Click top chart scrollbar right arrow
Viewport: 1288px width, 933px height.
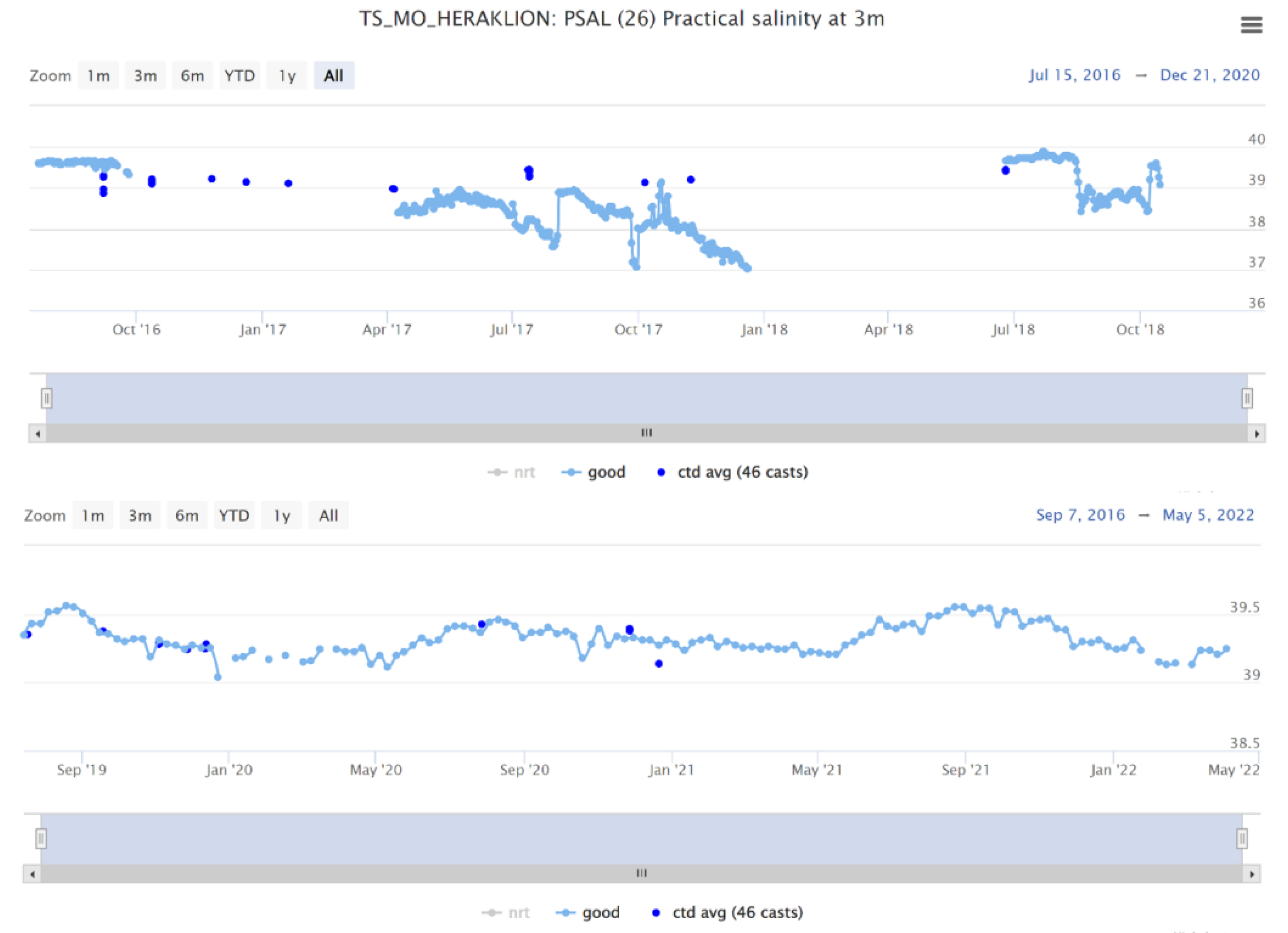[x=1257, y=434]
